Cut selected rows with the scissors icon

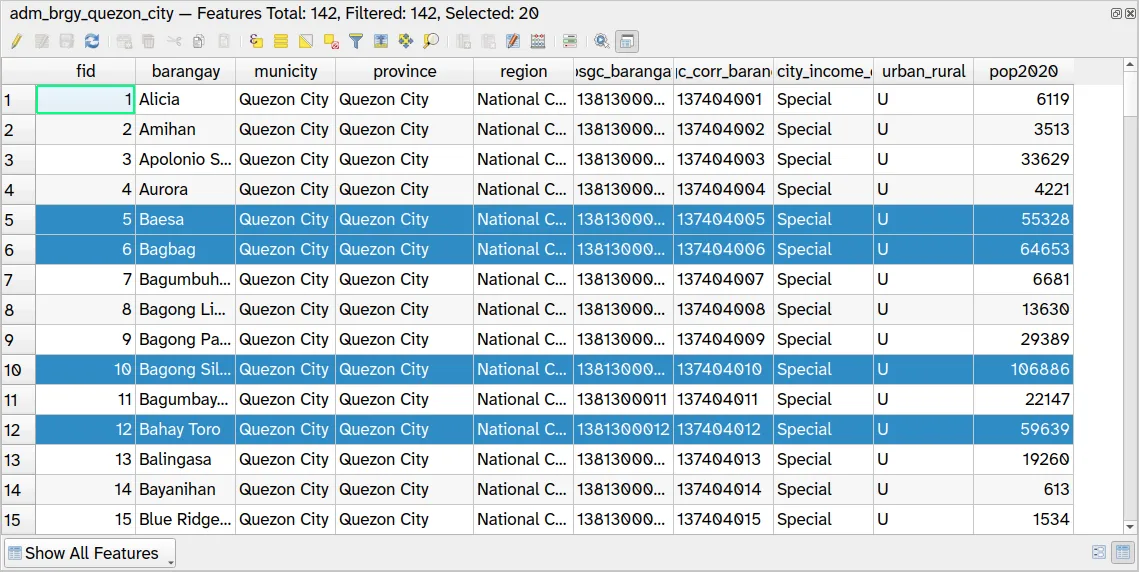tap(174, 41)
